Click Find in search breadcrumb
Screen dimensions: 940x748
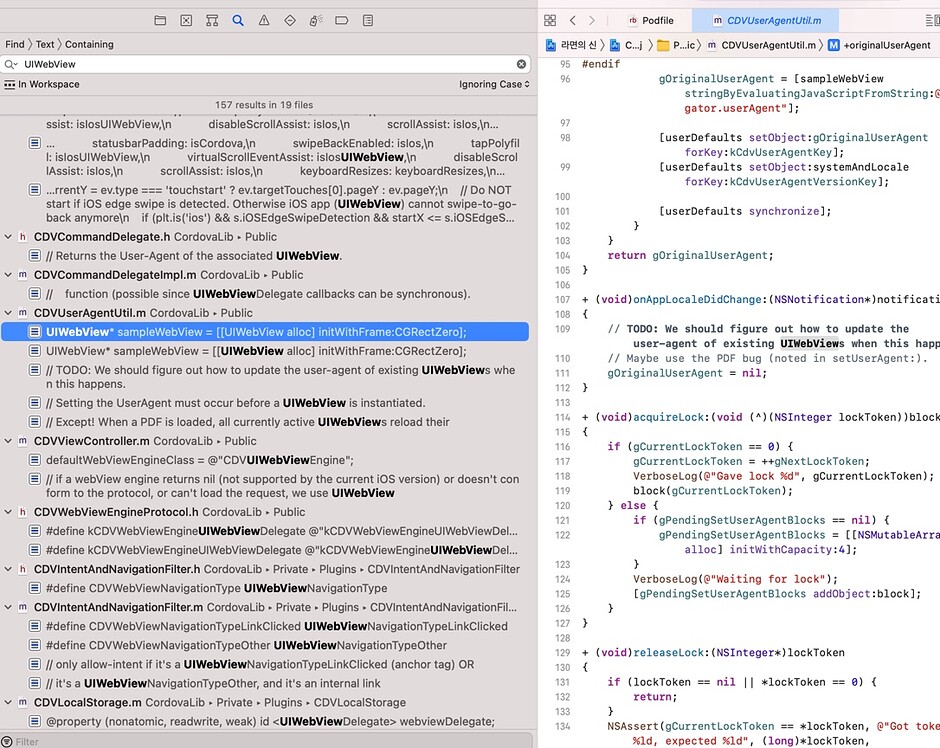[15, 44]
